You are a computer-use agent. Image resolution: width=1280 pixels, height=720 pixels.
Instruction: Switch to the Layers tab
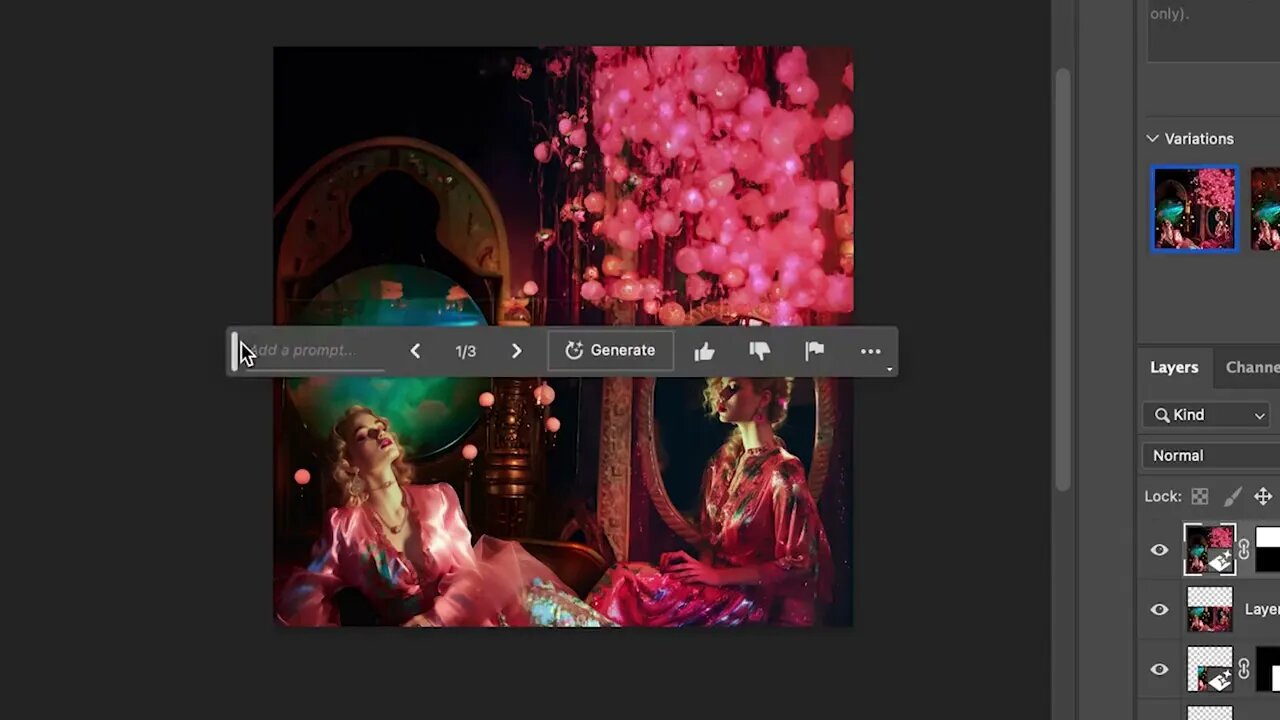coord(1174,367)
